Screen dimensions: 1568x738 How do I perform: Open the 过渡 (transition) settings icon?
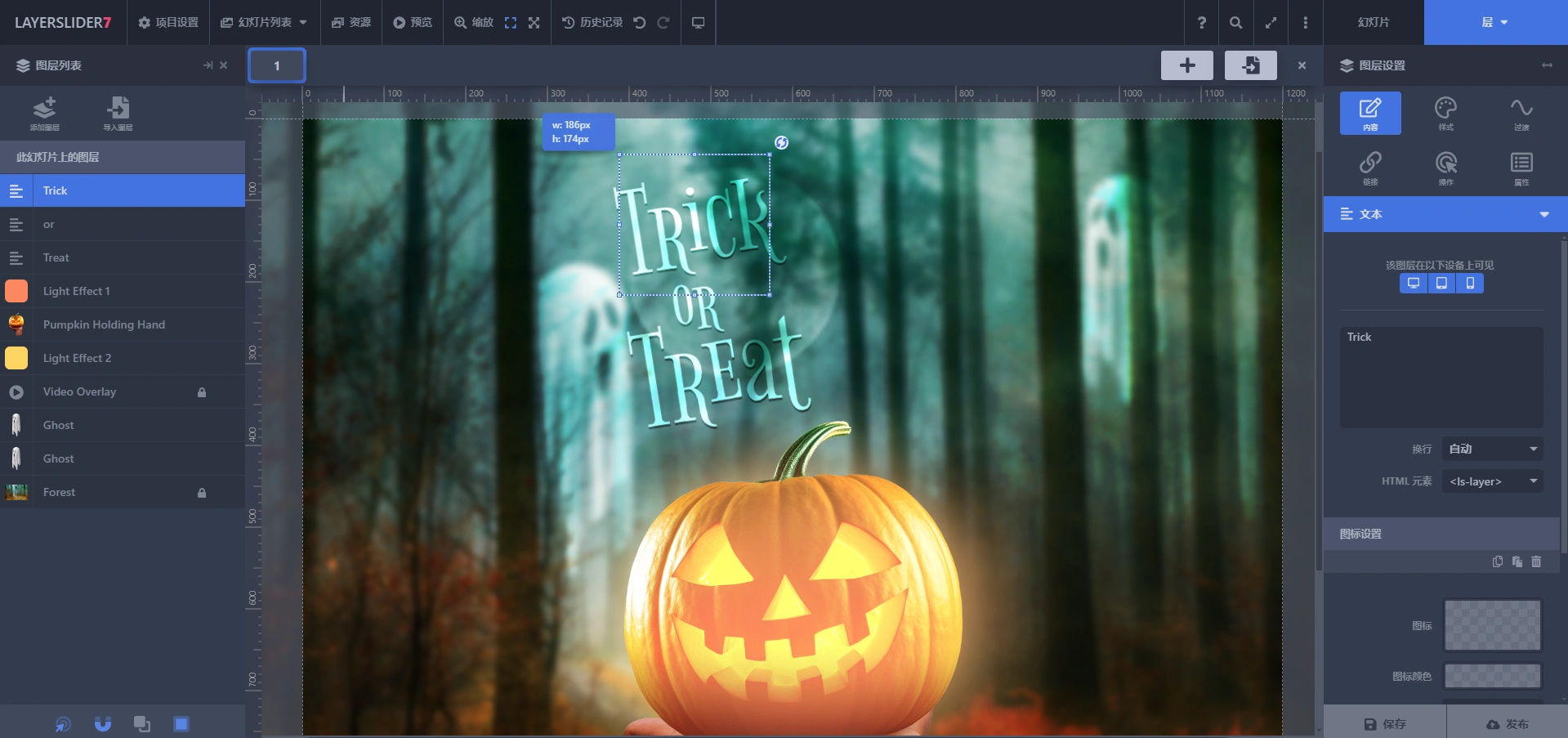pos(1520,113)
